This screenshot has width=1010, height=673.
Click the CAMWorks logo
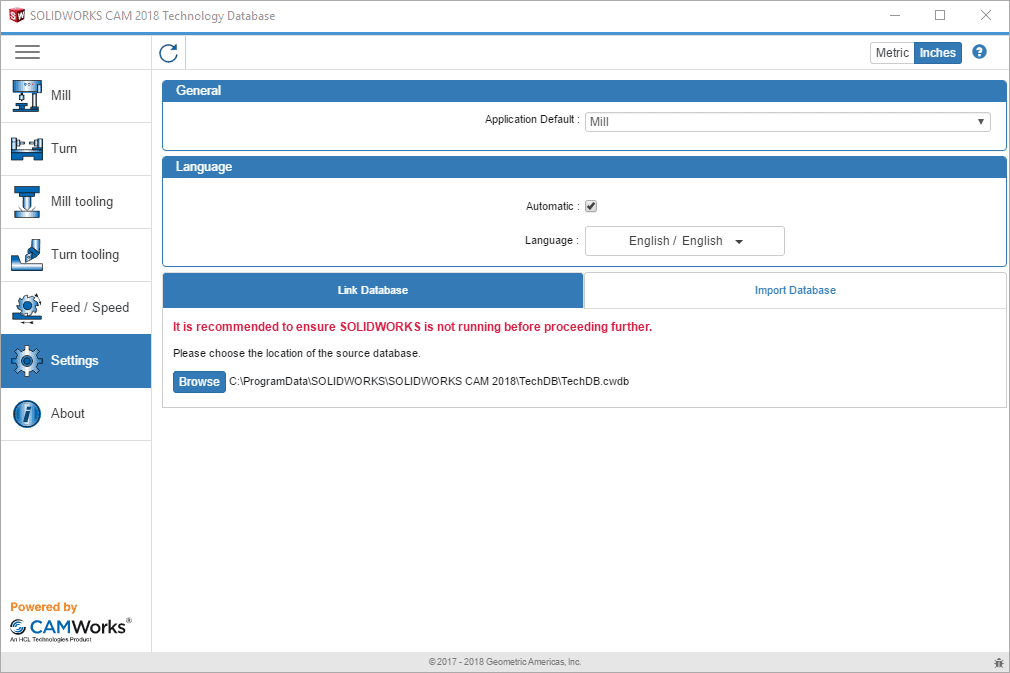pyautogui.click(x=70, y=629)
